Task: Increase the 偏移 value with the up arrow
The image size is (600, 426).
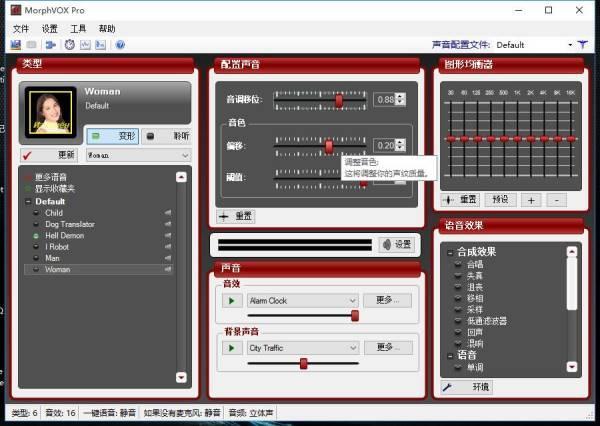Action: coord(400,142)
